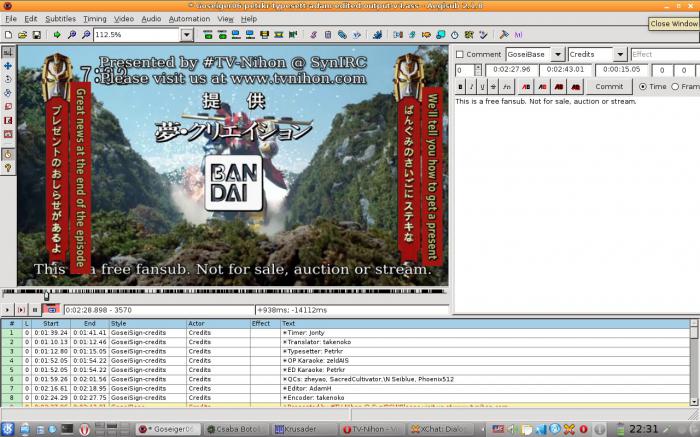
Task: Click the video seek bar handle
Action: click(46, 295)
